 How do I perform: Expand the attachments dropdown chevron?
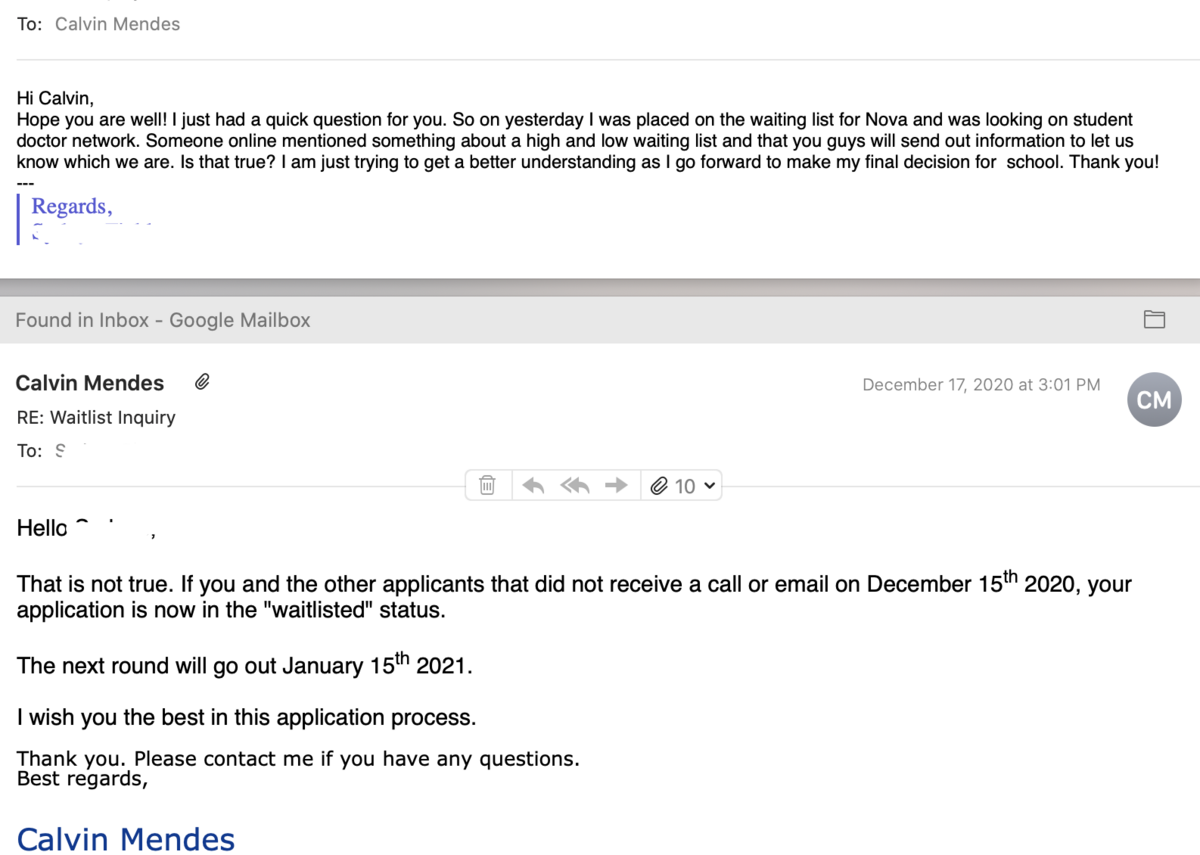point(710,486)
